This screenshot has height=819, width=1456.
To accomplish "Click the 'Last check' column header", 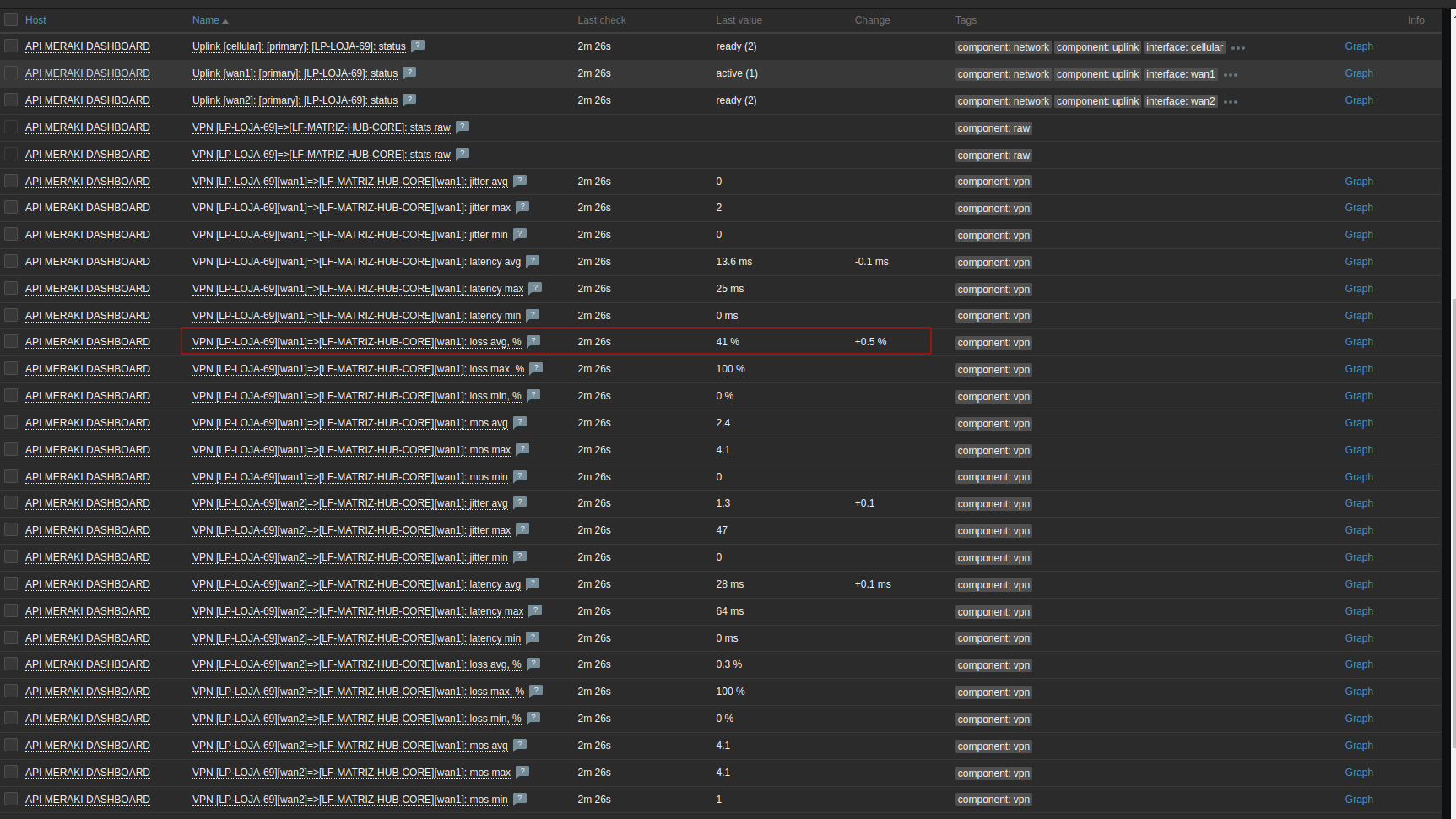I will click(x=602, y=20).
